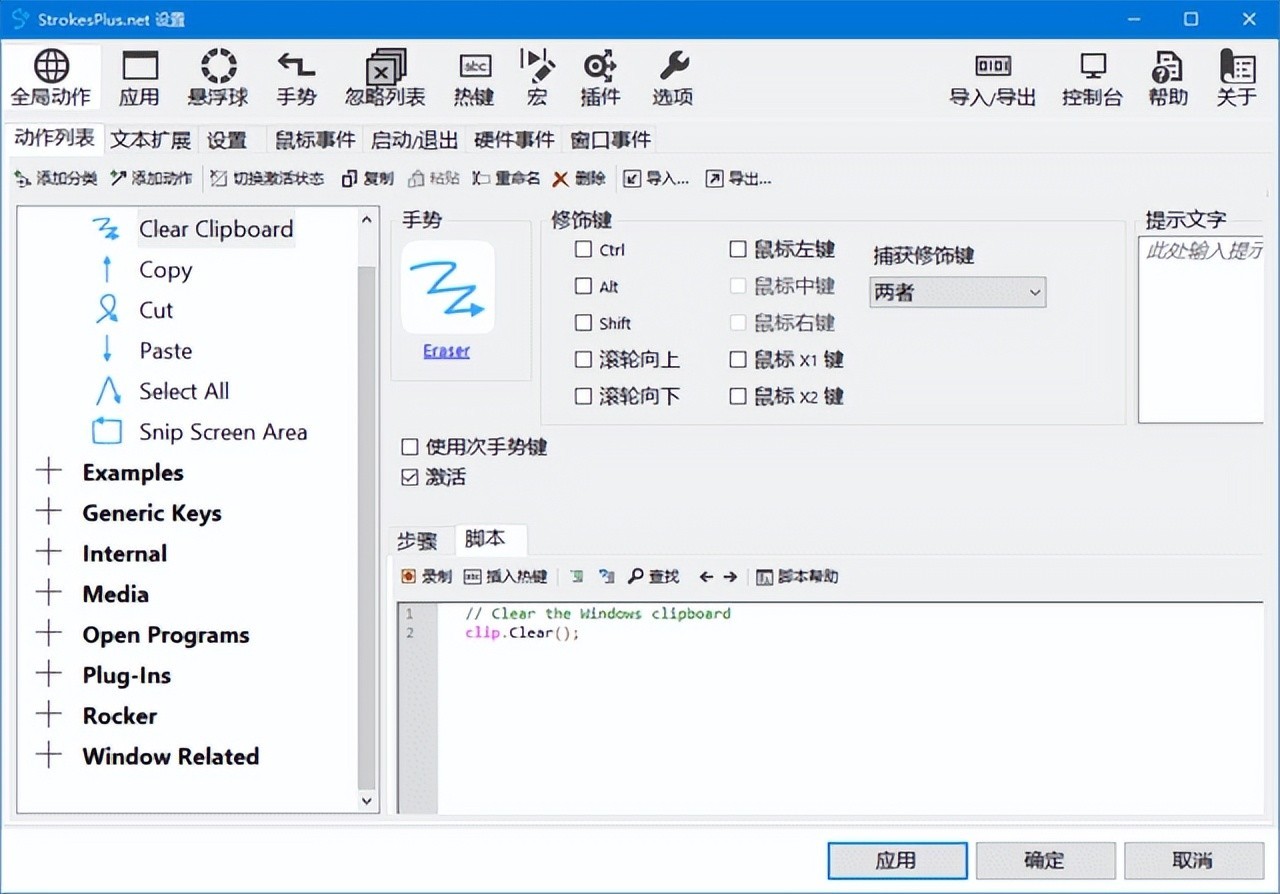Check the Alt modifier checkbox

[584, 286]
